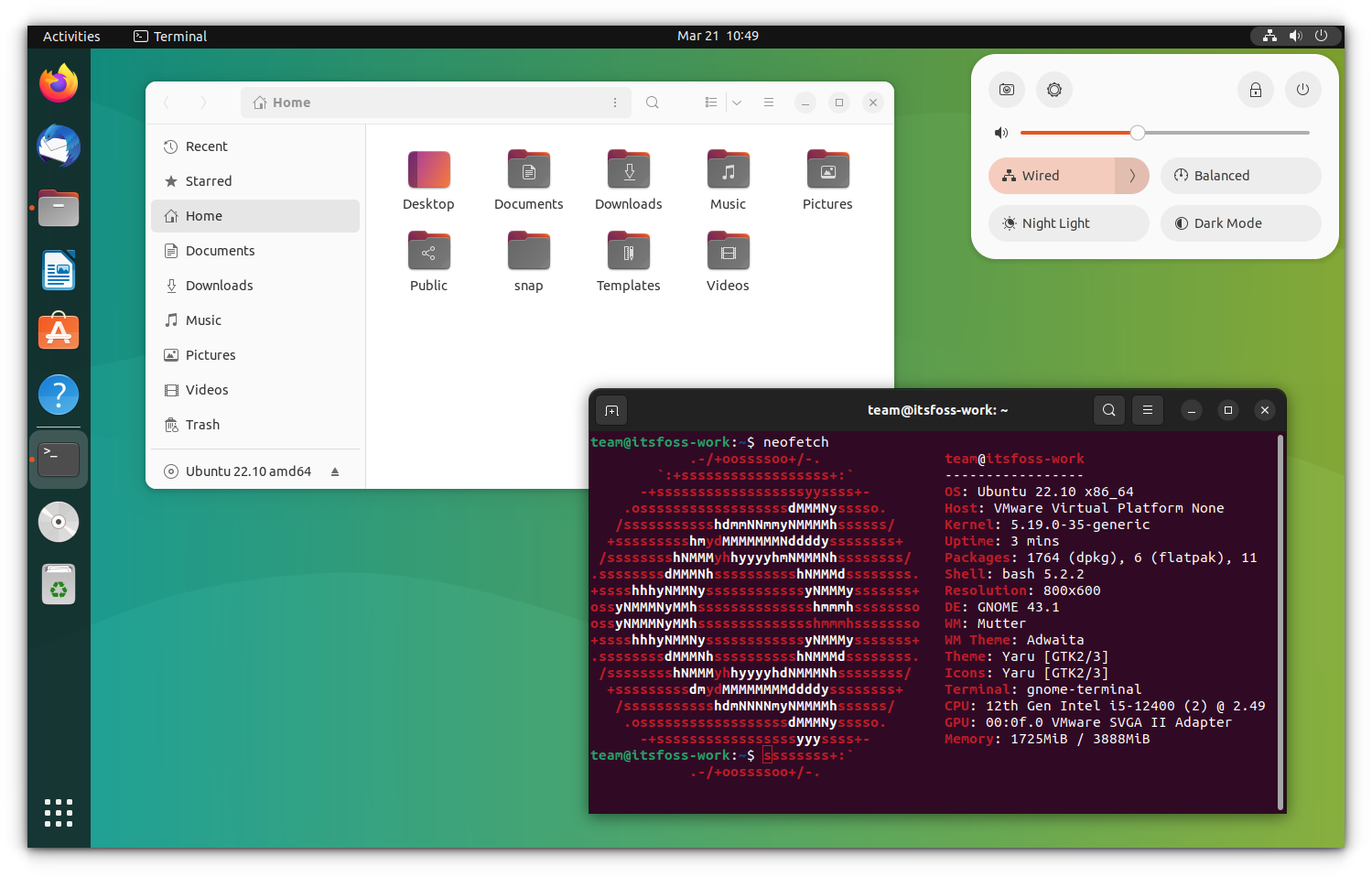Open the view options dropdown in Files
The width and height of the screenshot is (1372, 877).
pos(737,103)
